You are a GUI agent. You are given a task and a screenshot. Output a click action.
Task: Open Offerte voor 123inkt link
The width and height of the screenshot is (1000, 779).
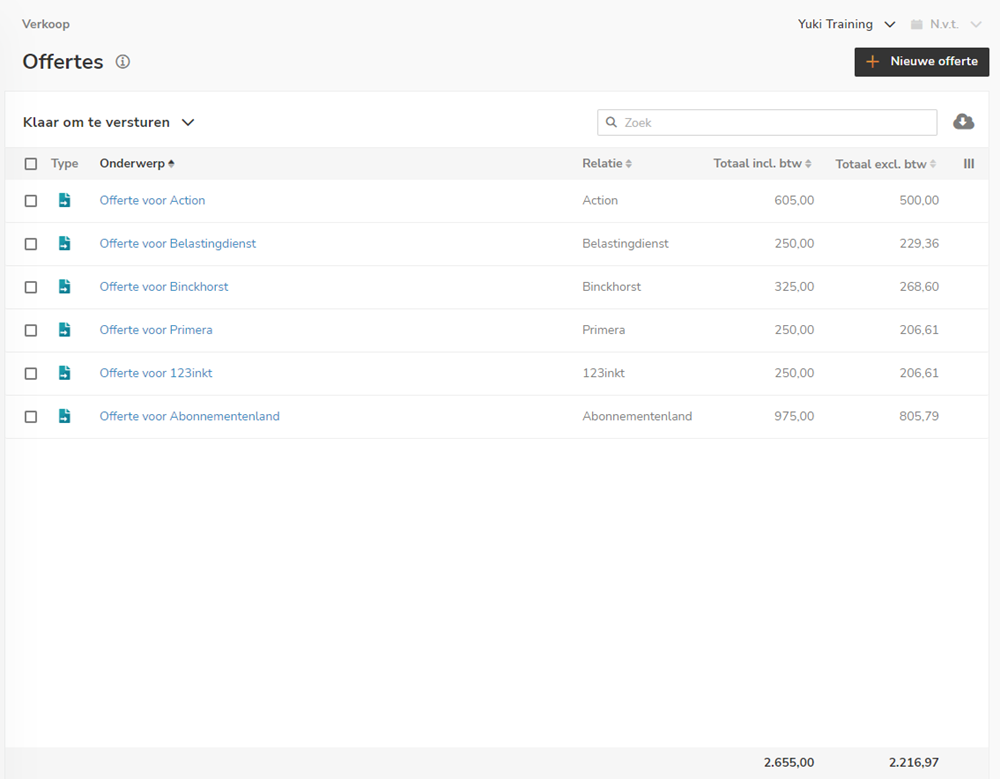[x=156, y=373]
